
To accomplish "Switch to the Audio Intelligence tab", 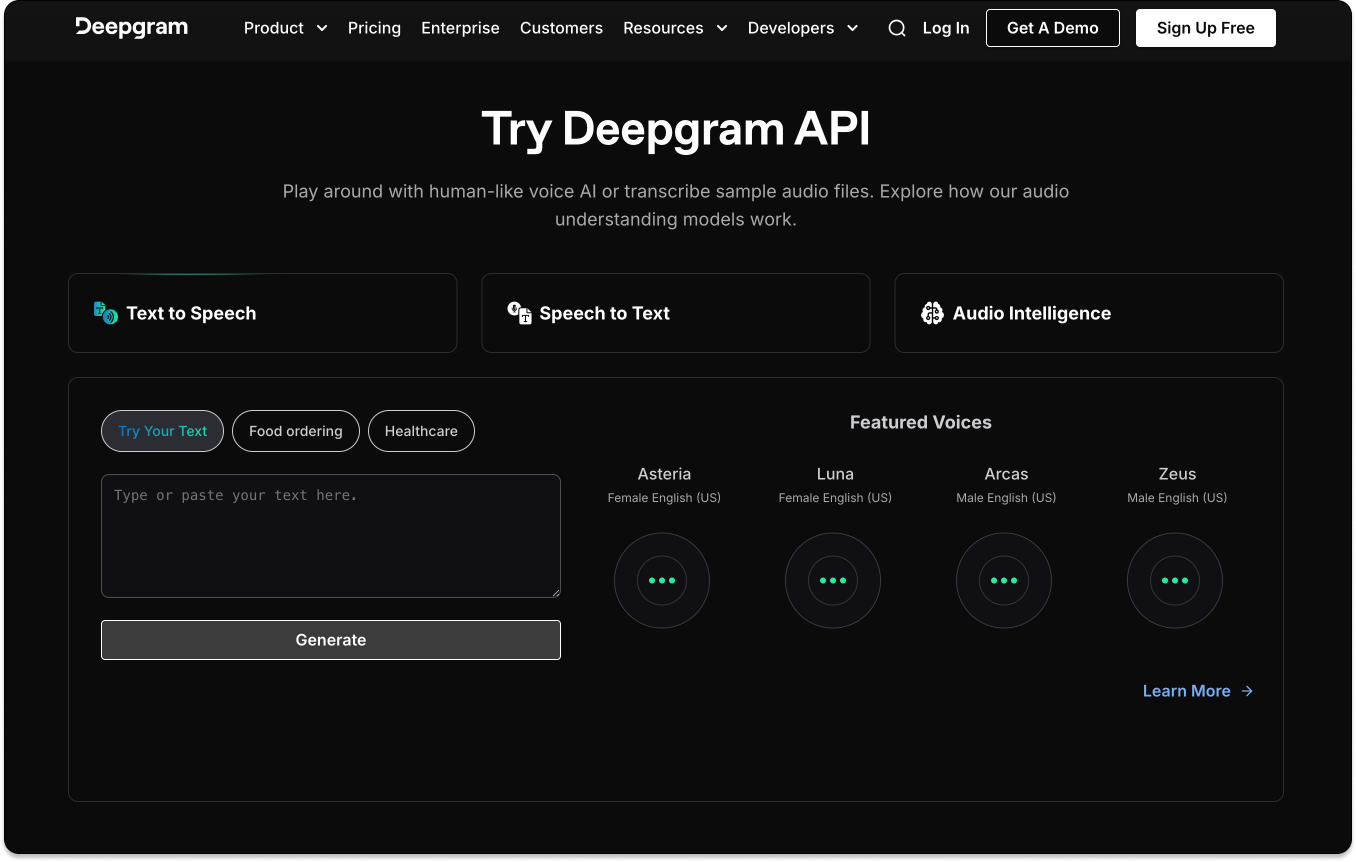I will pos(1089,313).
